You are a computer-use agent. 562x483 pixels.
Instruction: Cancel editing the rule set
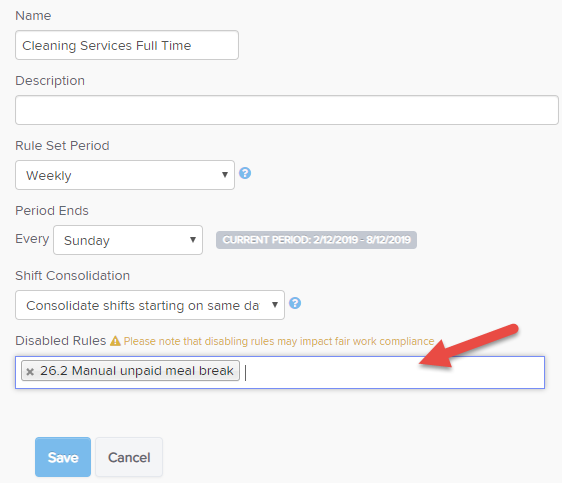(129, 457)
